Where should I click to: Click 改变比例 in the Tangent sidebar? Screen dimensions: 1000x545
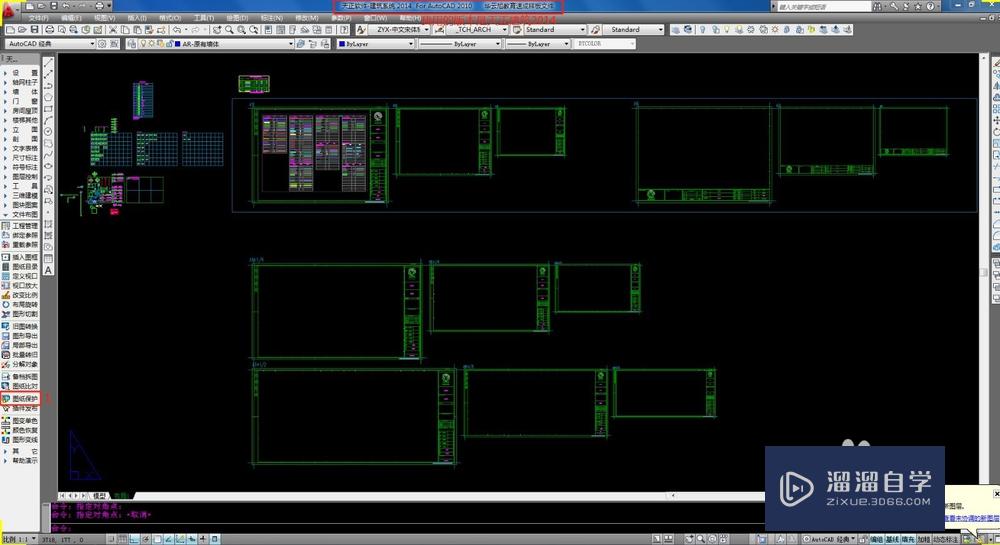pos(21,295)
